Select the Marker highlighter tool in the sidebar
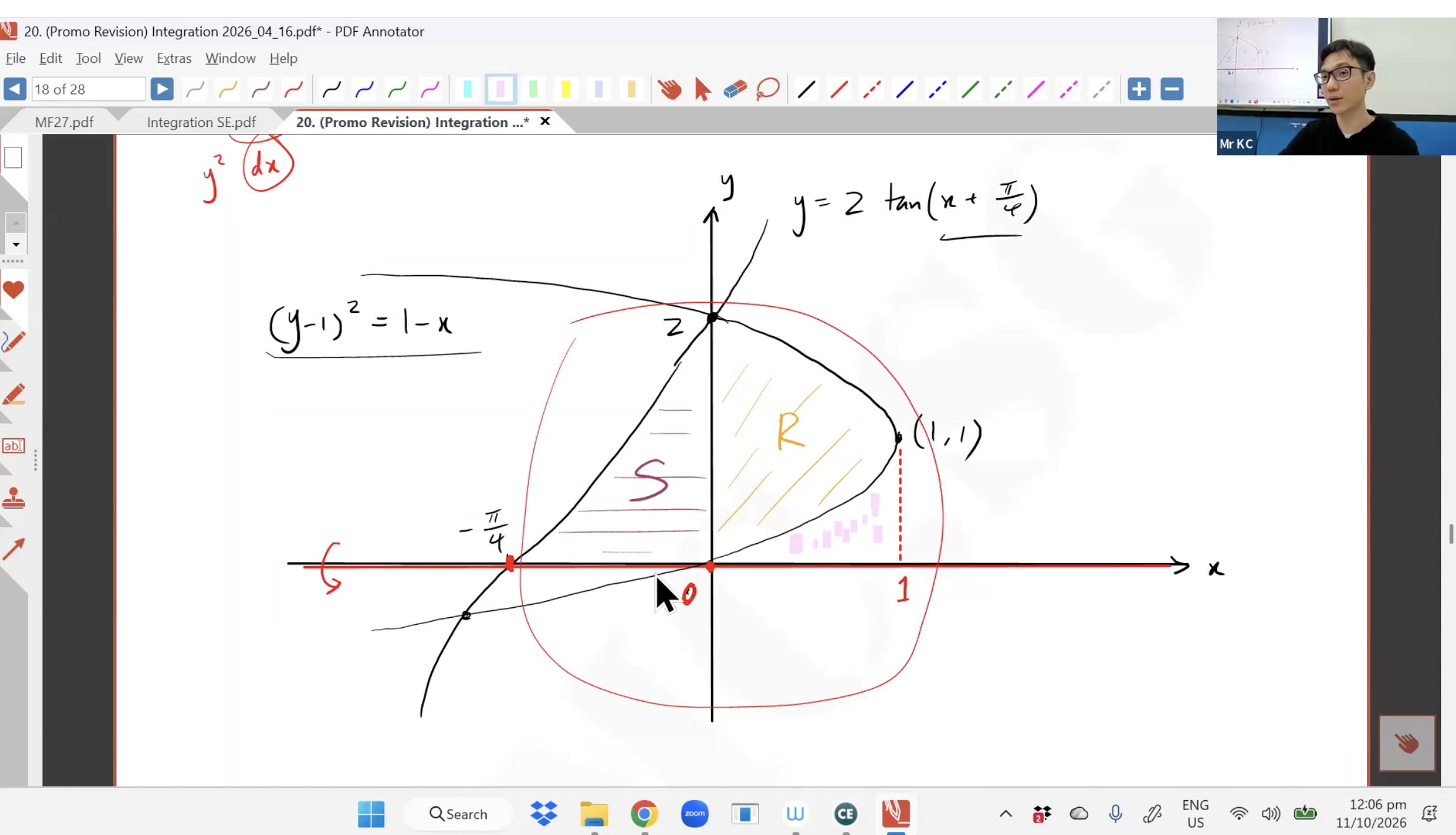The image size is (1456, 835). (x=13, y=394)
